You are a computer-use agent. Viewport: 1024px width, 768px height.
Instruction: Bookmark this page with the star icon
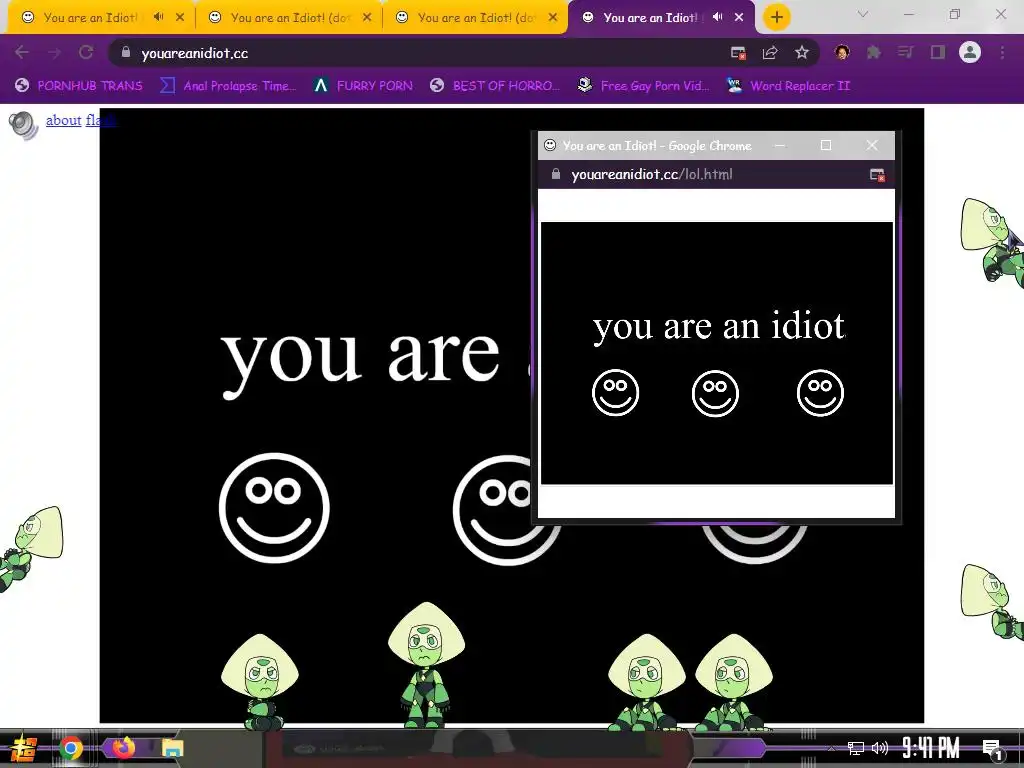[x=802, y=52]
